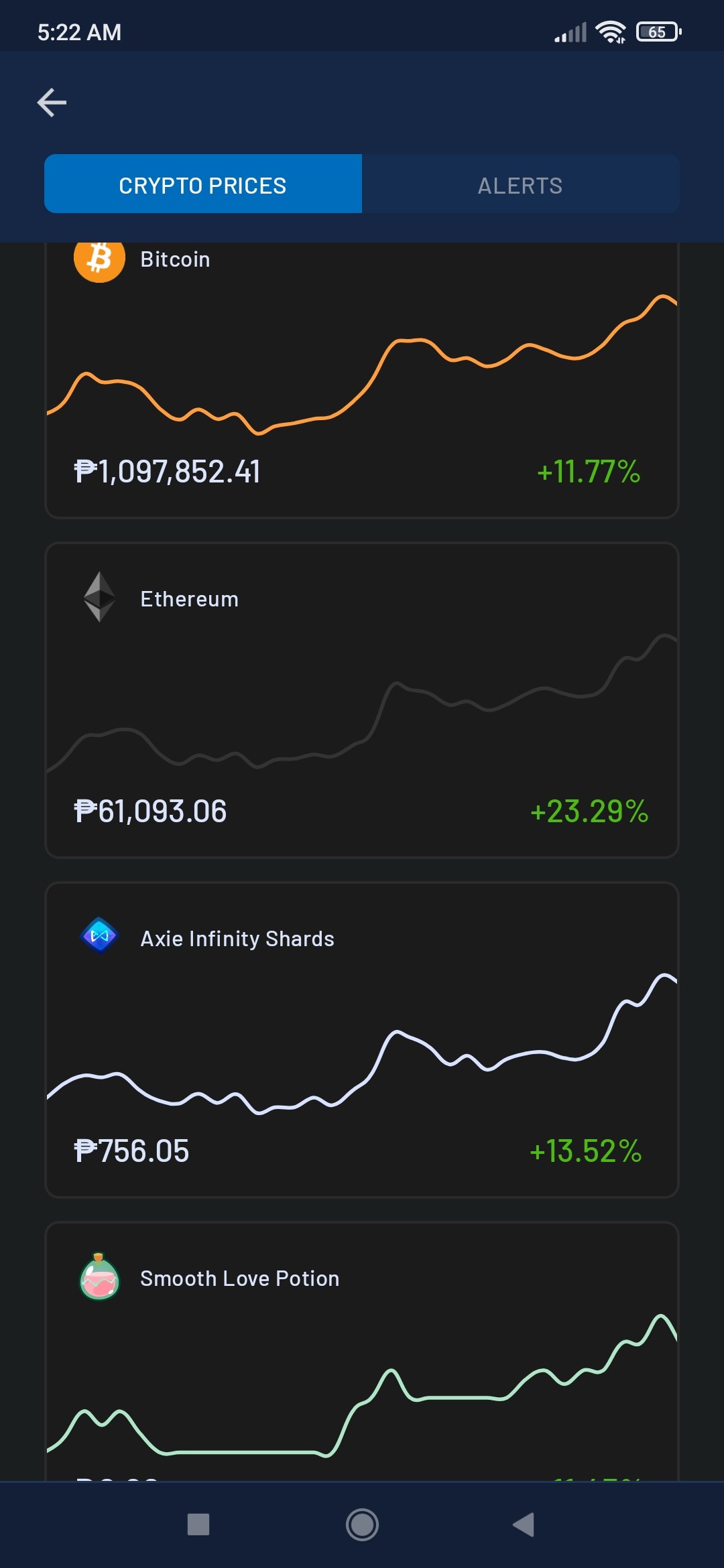Select the CRYPTO PRICES tab
724x1568 pixels.
203,184
